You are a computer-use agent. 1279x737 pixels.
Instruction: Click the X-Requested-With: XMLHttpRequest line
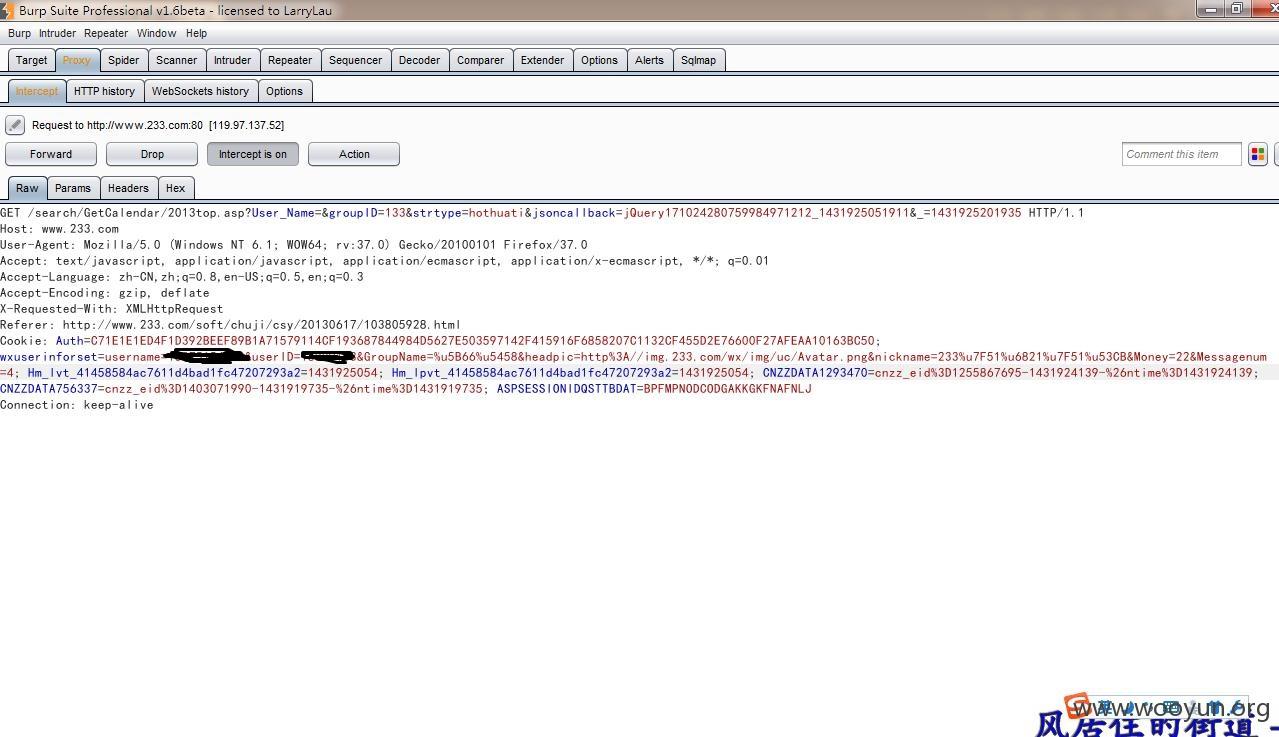click(112, 309)
